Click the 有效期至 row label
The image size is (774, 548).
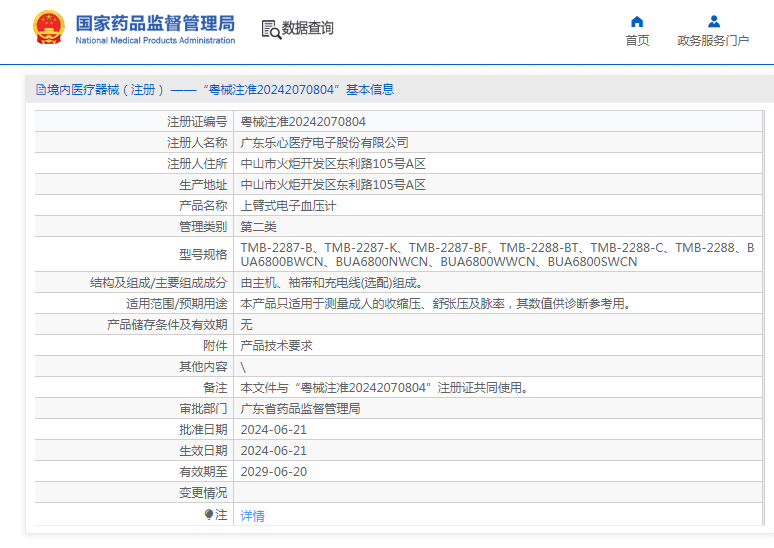coord(203,472)
